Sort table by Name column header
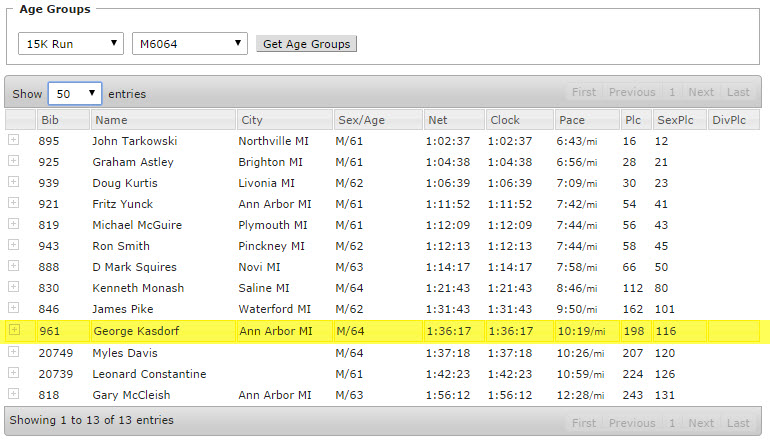 pos(161,120)
